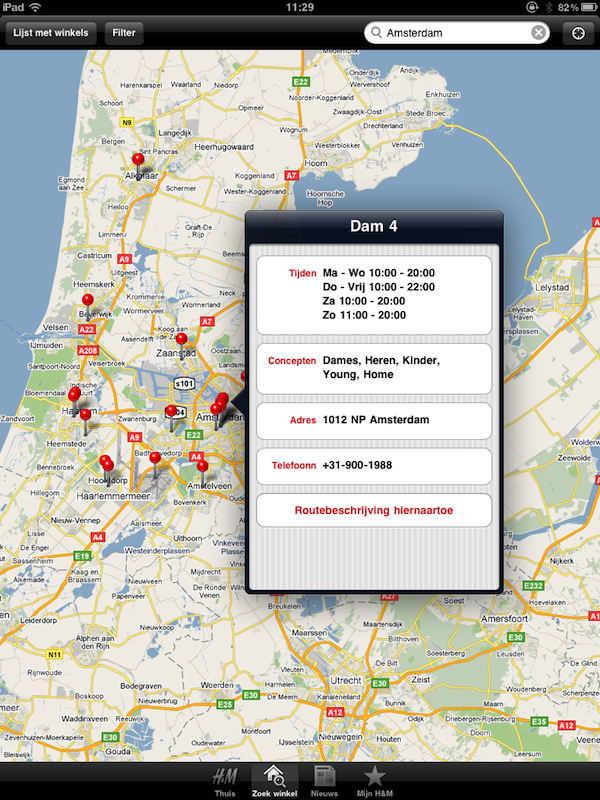Open Lijst met winkels
Viewport: 600px width, 800px height.
coord(50,33)
